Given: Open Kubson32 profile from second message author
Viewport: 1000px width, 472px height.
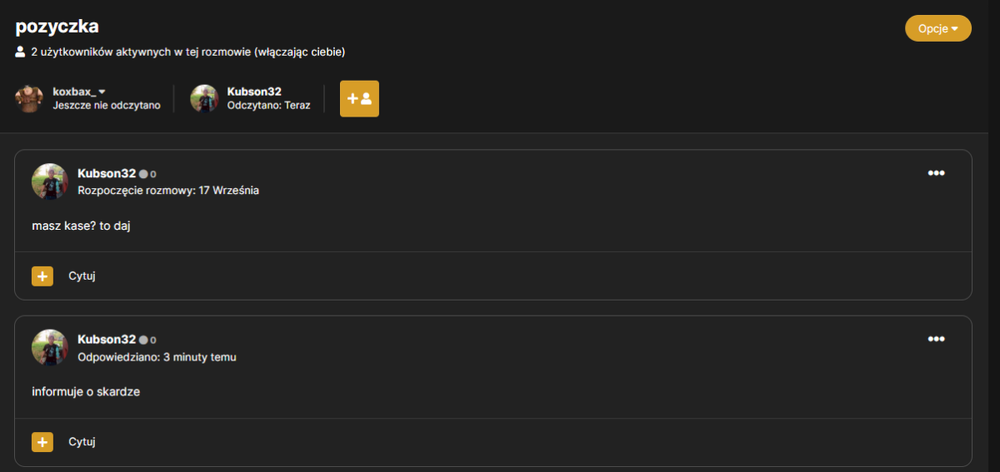Looking at the screenshot, I should pos(107,339).
